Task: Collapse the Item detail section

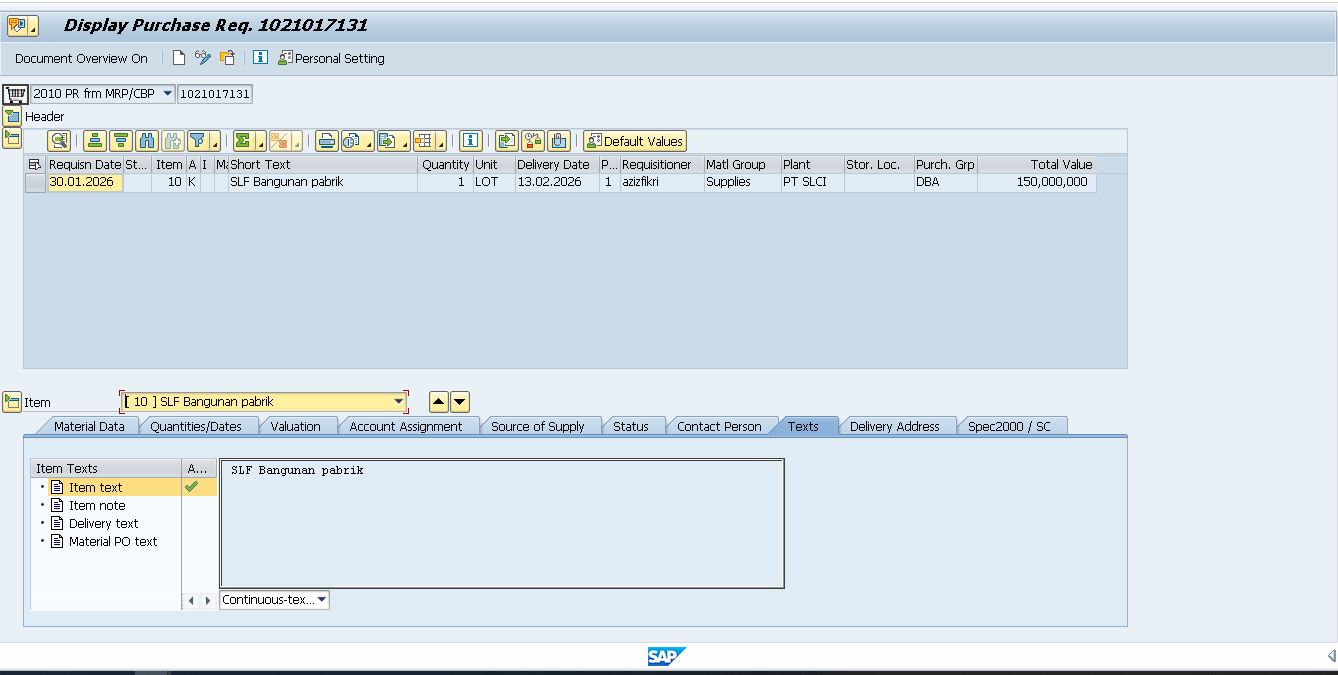Action: [12, 402]
